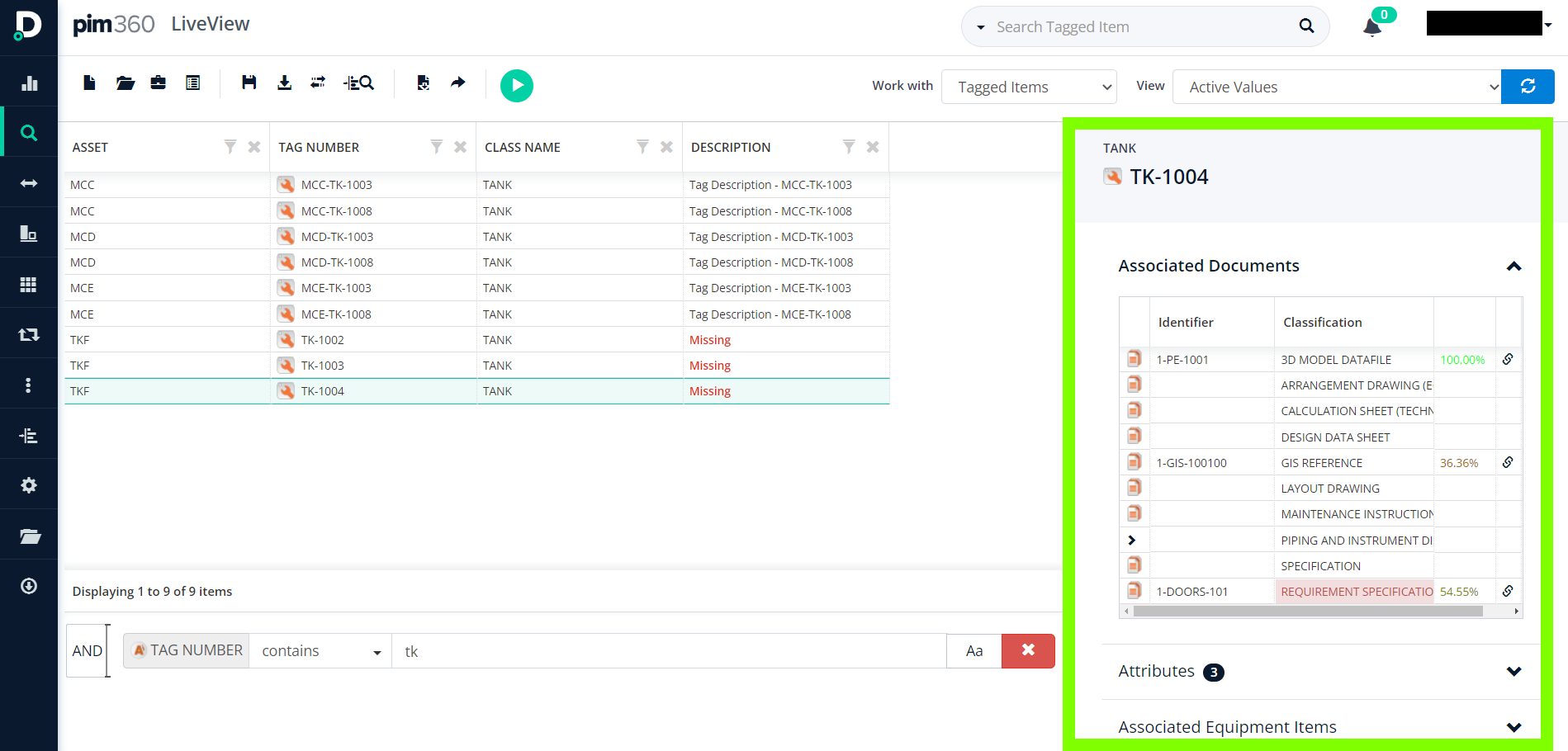Image resolution: width=1568 pixels, height=751 pixels.
Task: Open the chart report sidebar icon
Action: (x=29, y=234)
